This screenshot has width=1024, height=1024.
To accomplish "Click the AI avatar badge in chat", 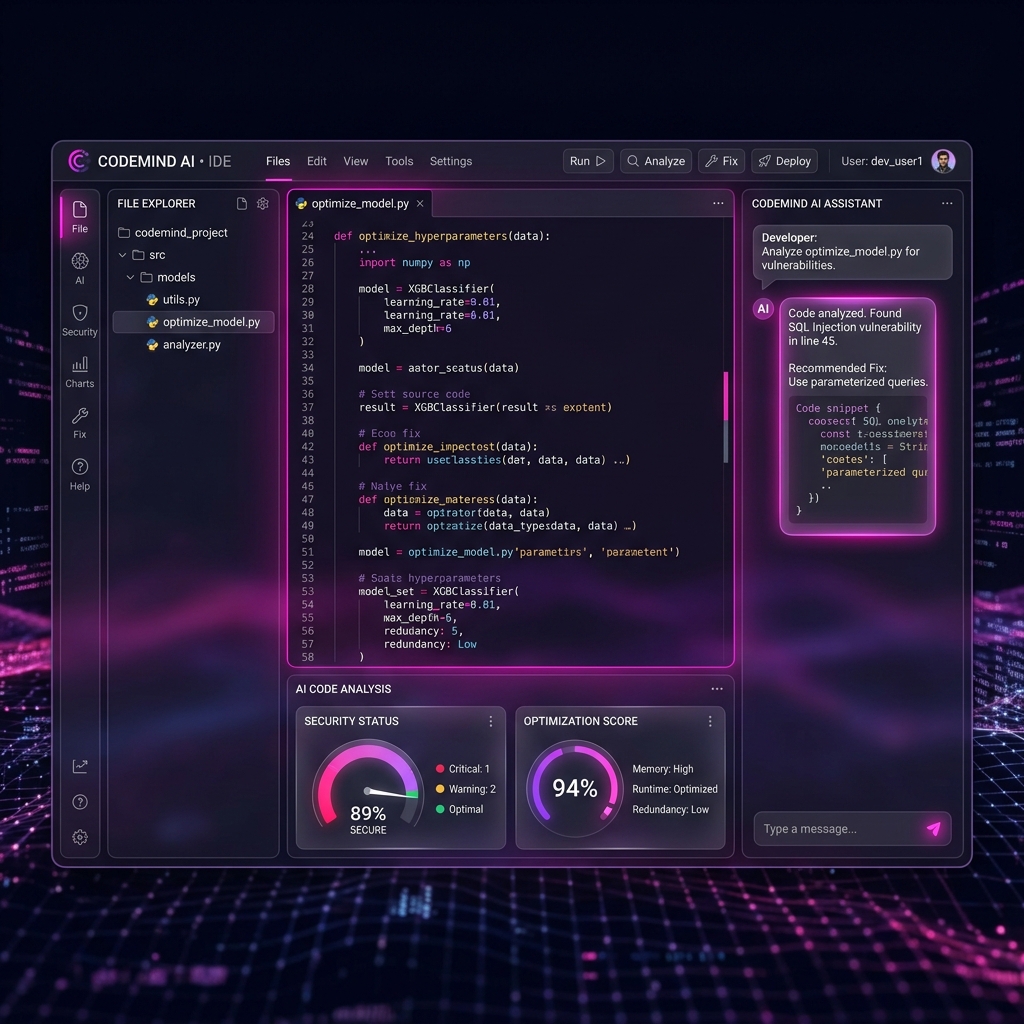I will point(763,309).
